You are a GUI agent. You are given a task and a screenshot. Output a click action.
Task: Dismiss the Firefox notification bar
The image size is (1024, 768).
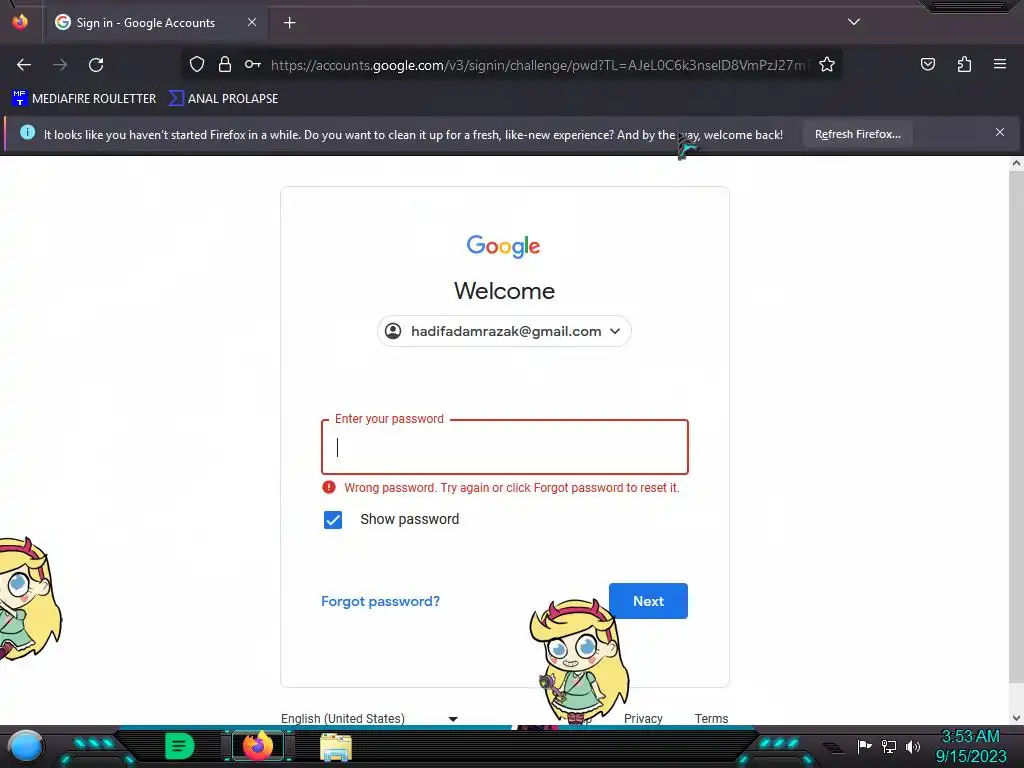tap(1000, 133)
